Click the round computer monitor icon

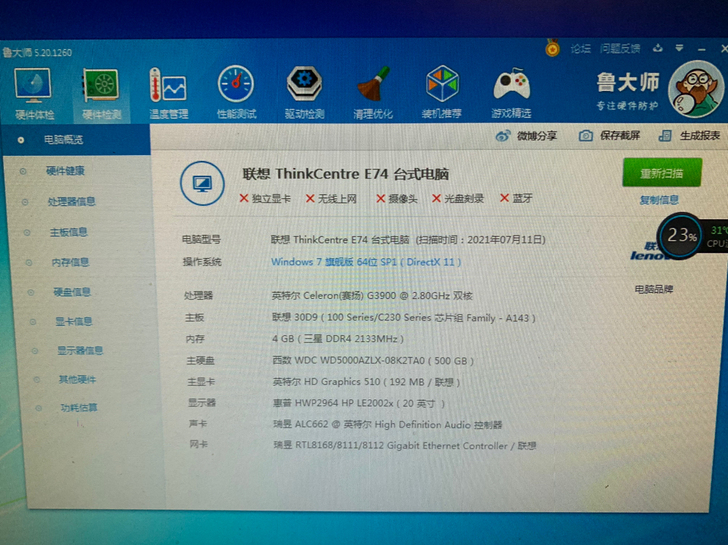(x=202, y=183)
